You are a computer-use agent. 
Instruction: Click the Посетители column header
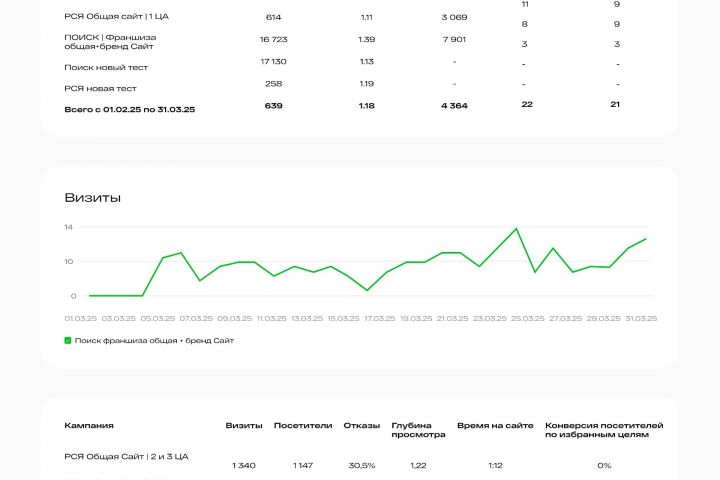[x=302, y=425]
